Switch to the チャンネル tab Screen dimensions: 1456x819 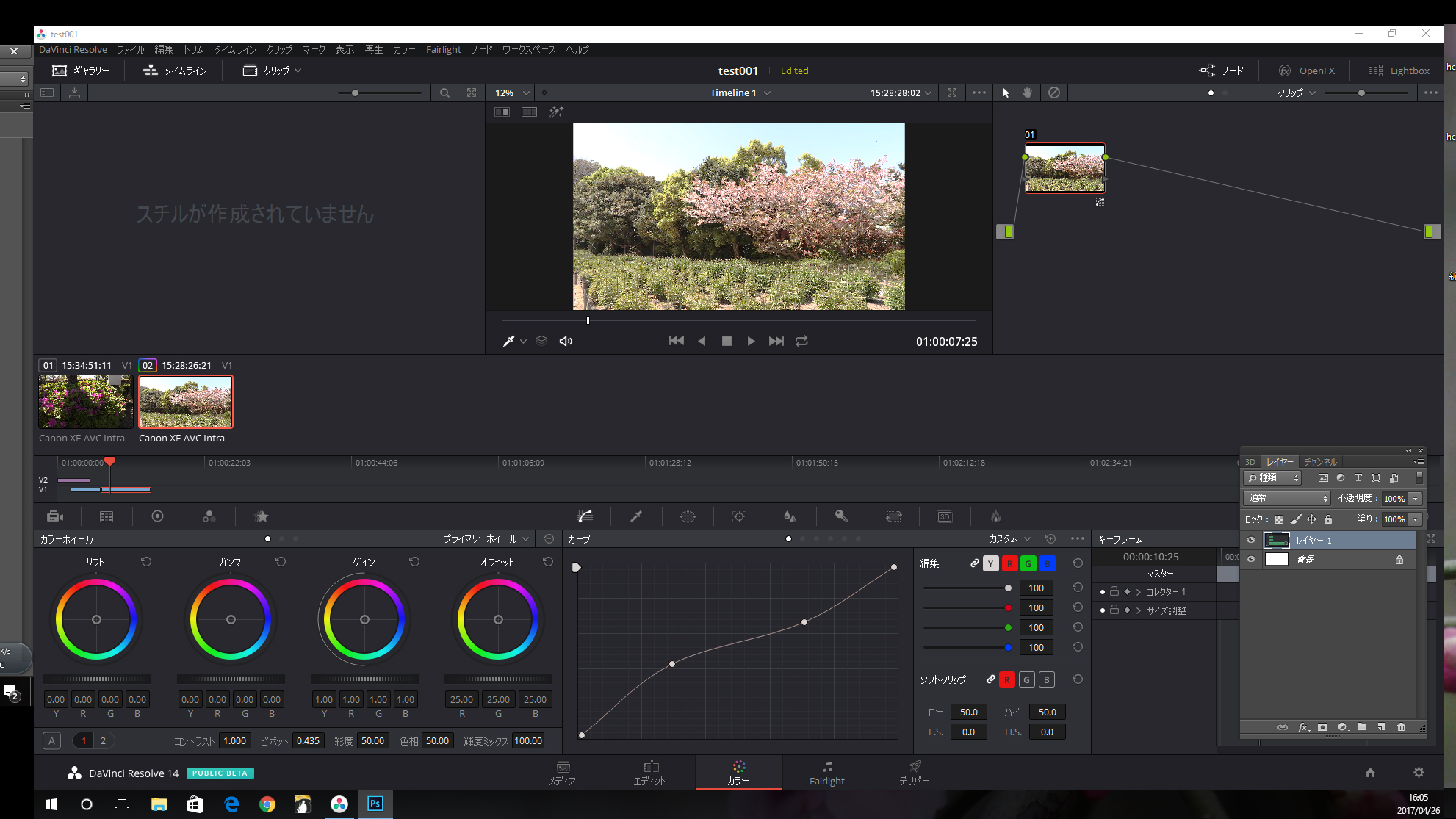pos(1320,462)
